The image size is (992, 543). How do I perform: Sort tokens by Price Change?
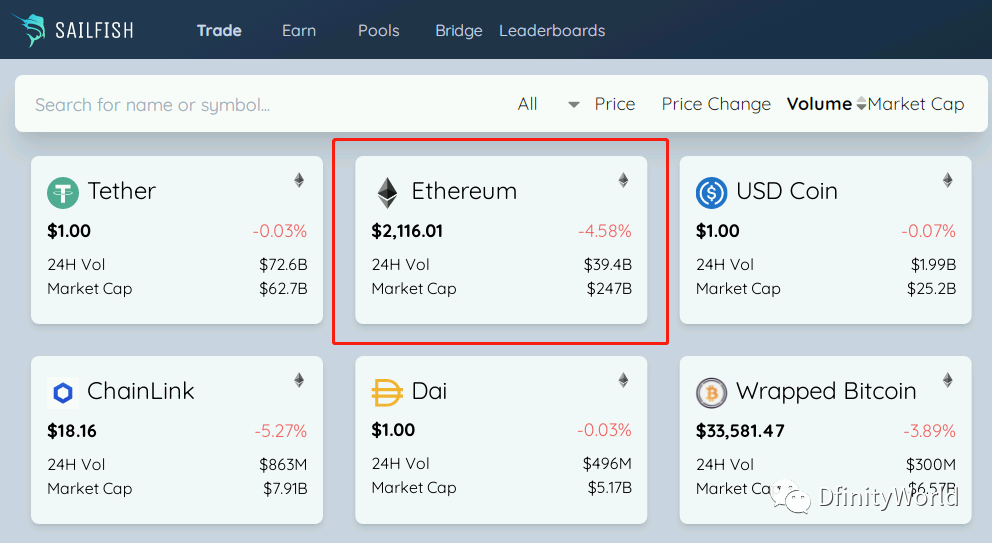(x=716, y=104)
